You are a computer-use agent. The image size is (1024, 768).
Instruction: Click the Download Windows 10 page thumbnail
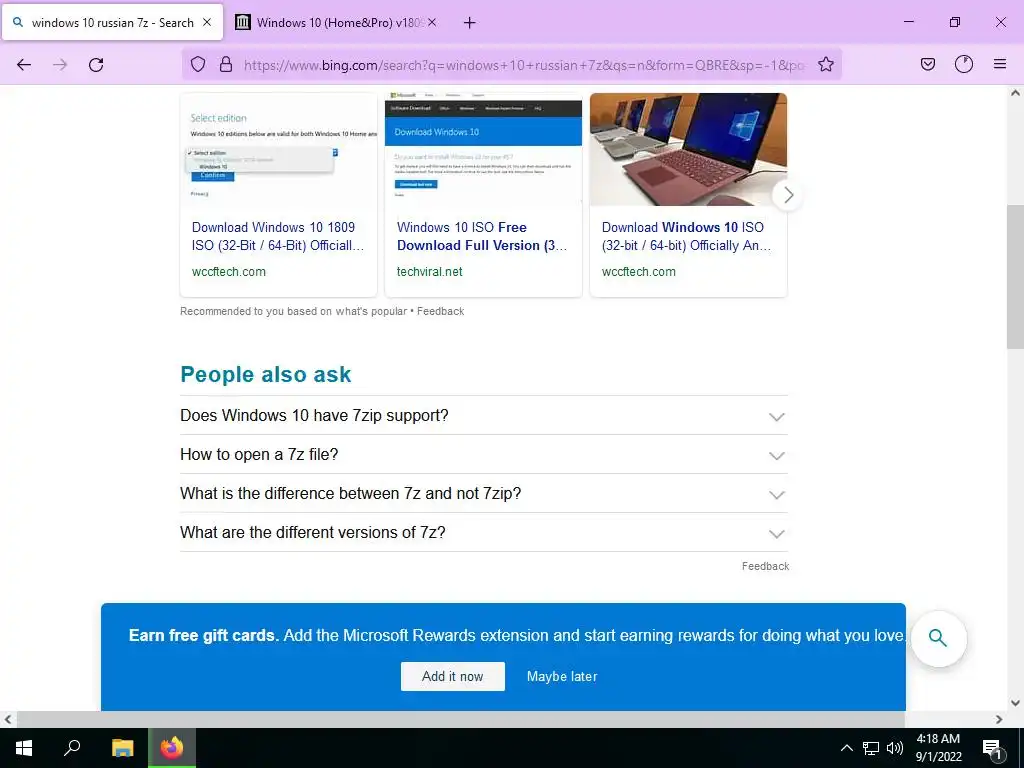tap(483, 150)
